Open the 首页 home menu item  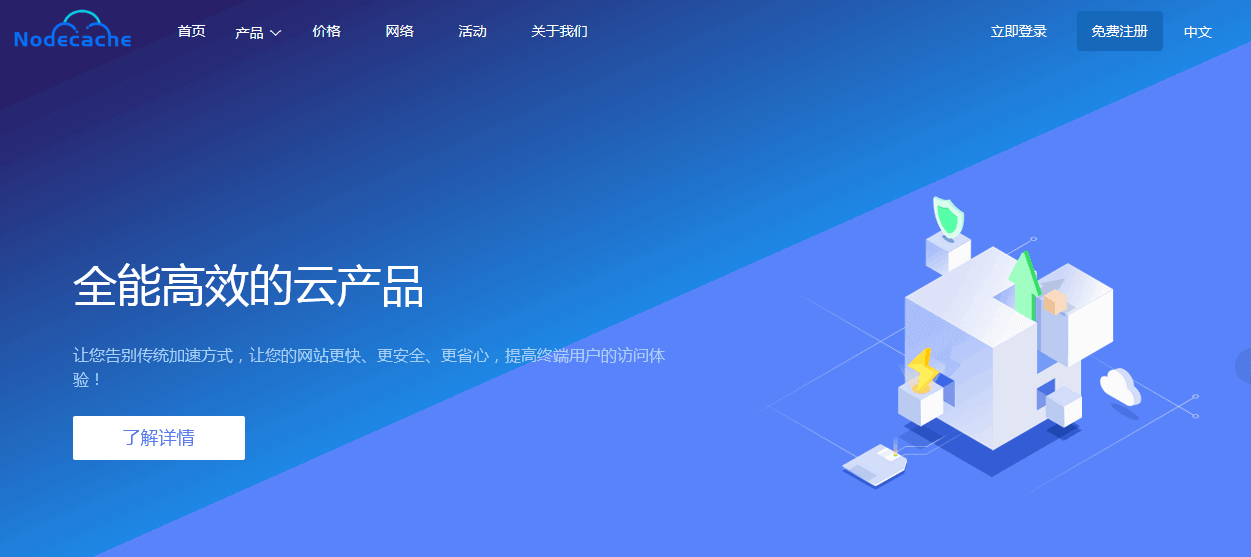click(x=191, y=31)
